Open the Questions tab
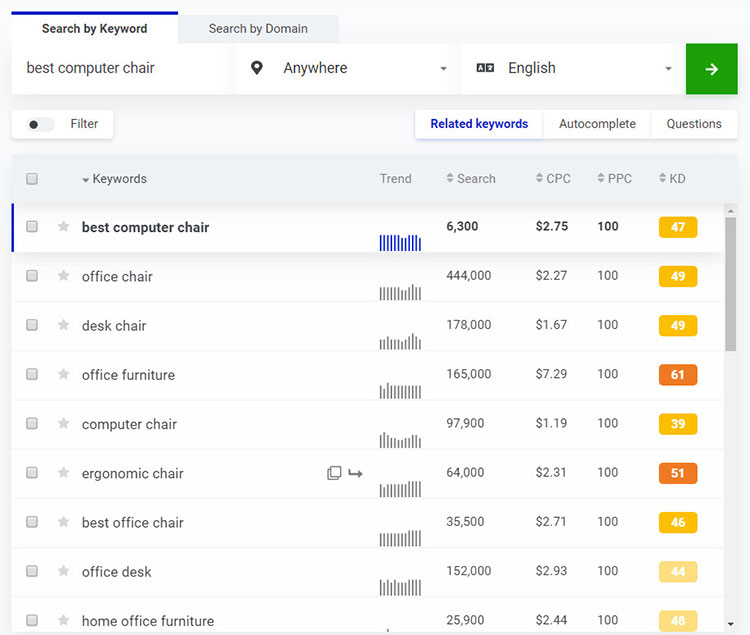 pos(693,124)
